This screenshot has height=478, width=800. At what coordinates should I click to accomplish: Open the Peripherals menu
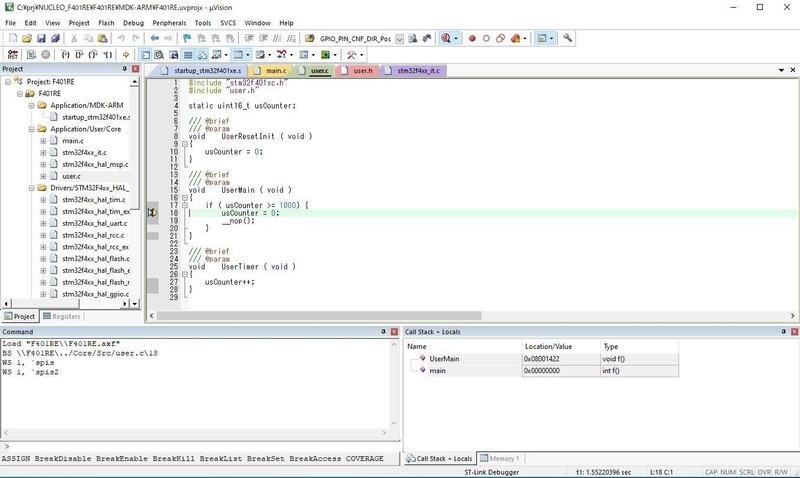pos(169,23)
